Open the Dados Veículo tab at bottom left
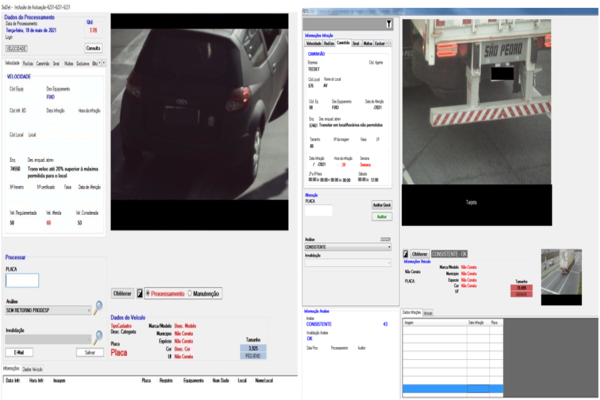Screen dimensions: 600x400 click(x=31, y=369)
